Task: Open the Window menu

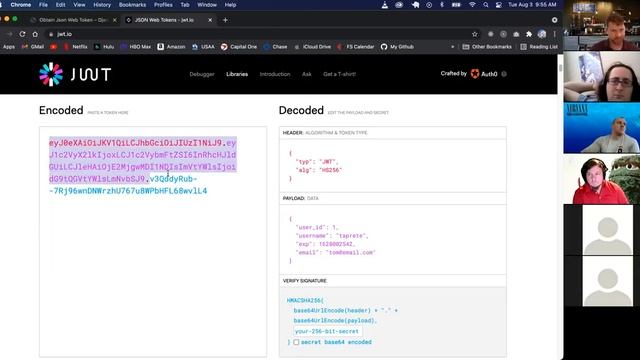Action: click(207, 5)
